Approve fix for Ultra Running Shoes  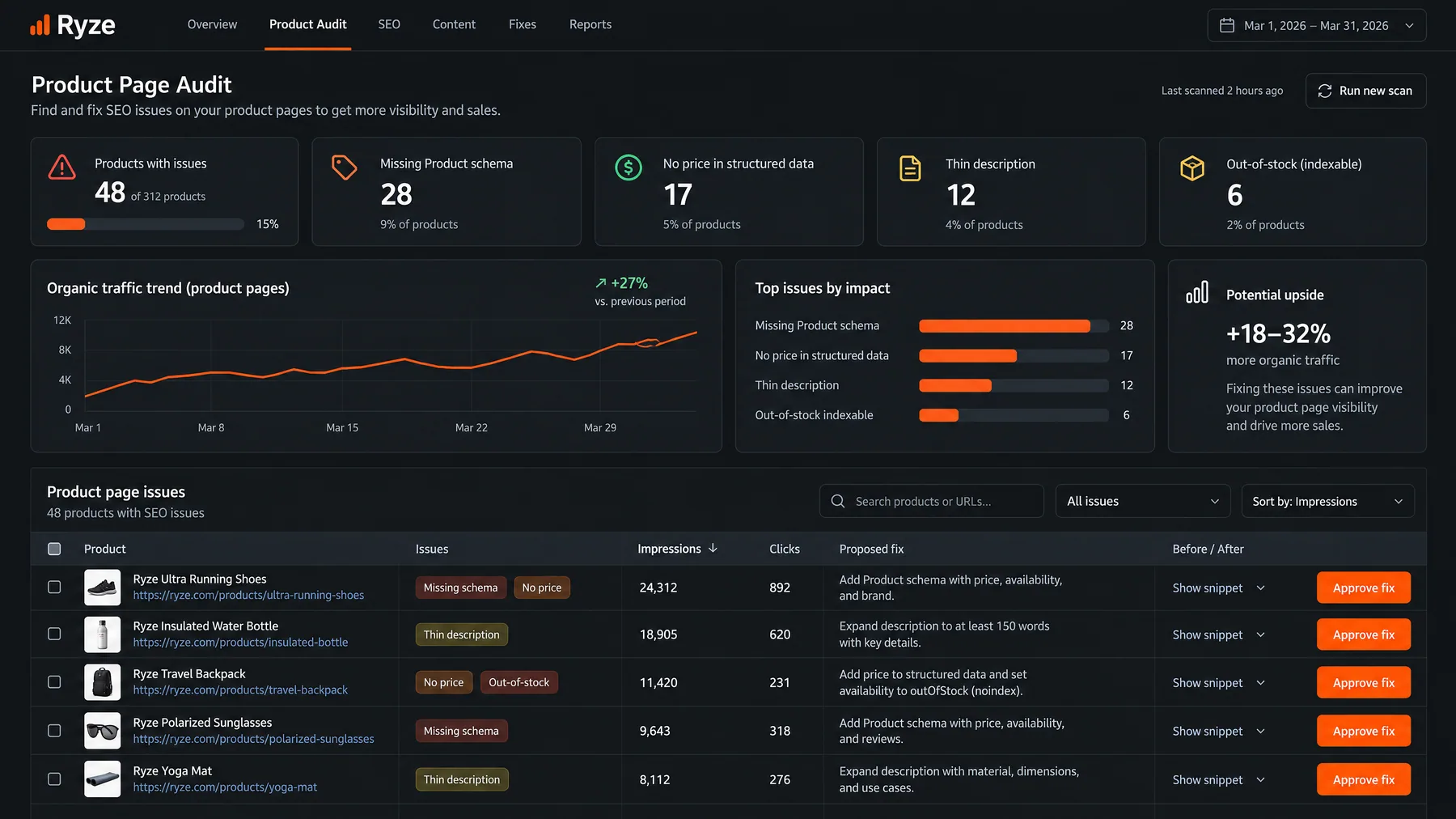pyautogui.click(x=1364, y=588)
